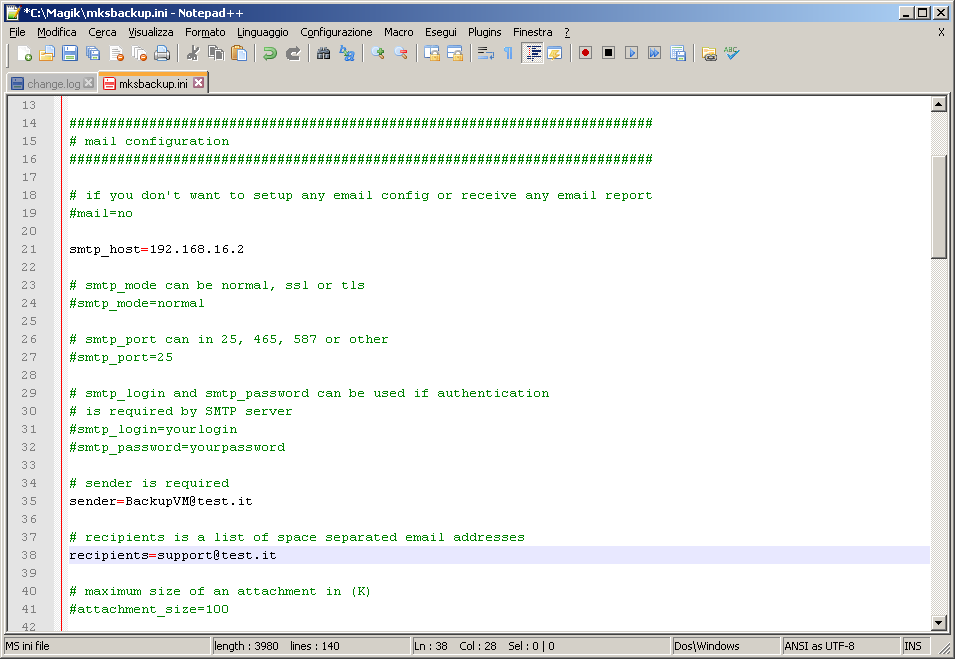Create a new document with the New icon
This screenshot has width=955, height=659.
[24, 54]
